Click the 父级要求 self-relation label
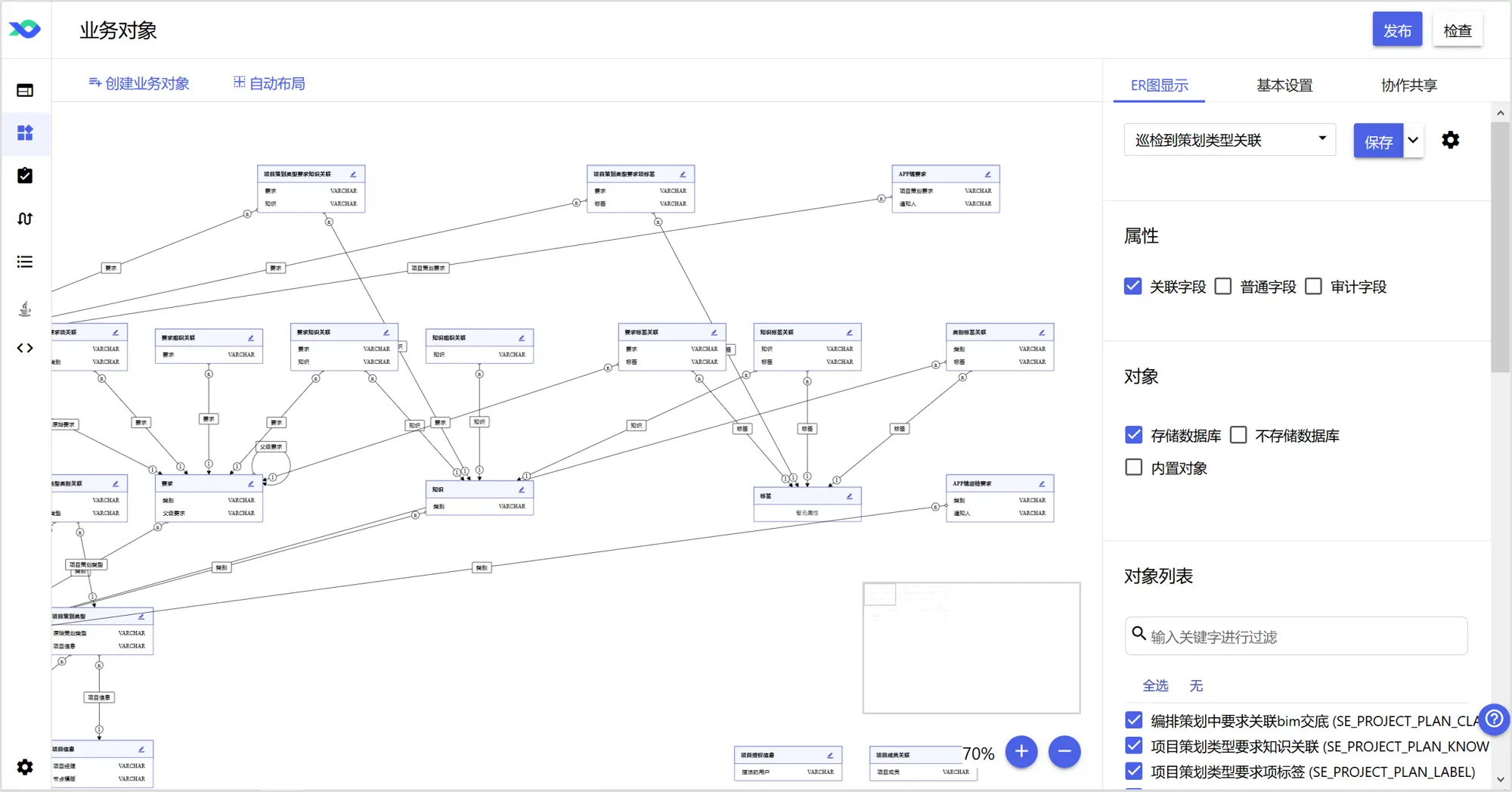 (271, 447)
